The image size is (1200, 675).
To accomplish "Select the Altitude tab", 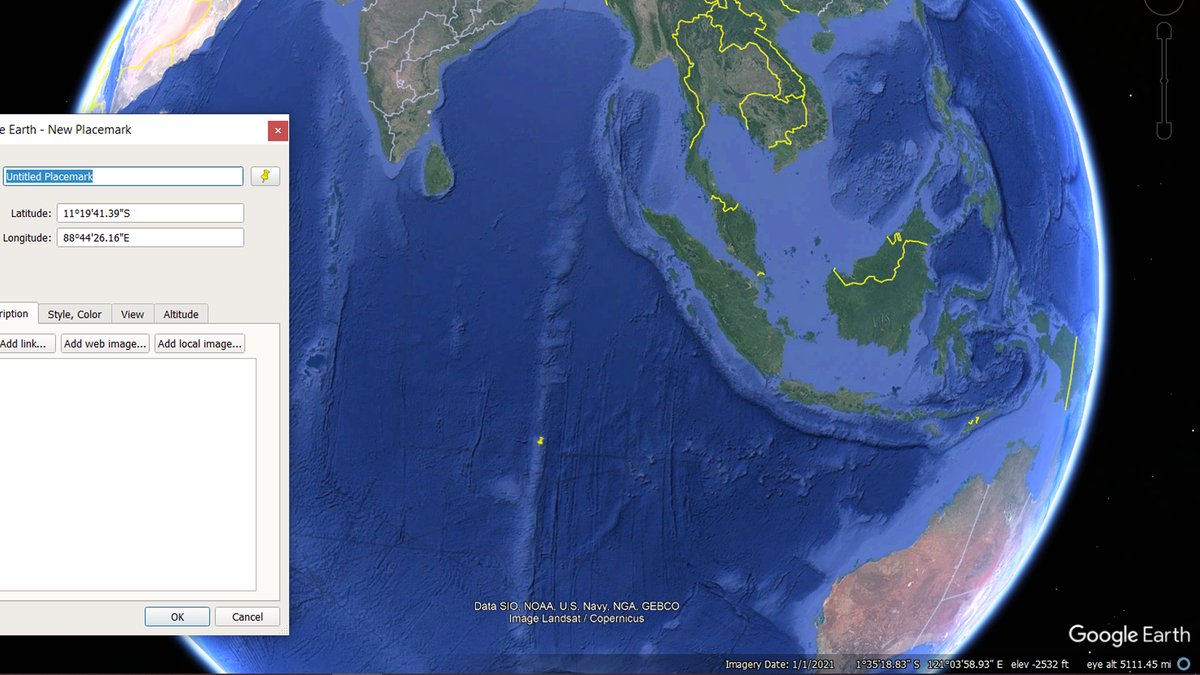I will (181, 314).
